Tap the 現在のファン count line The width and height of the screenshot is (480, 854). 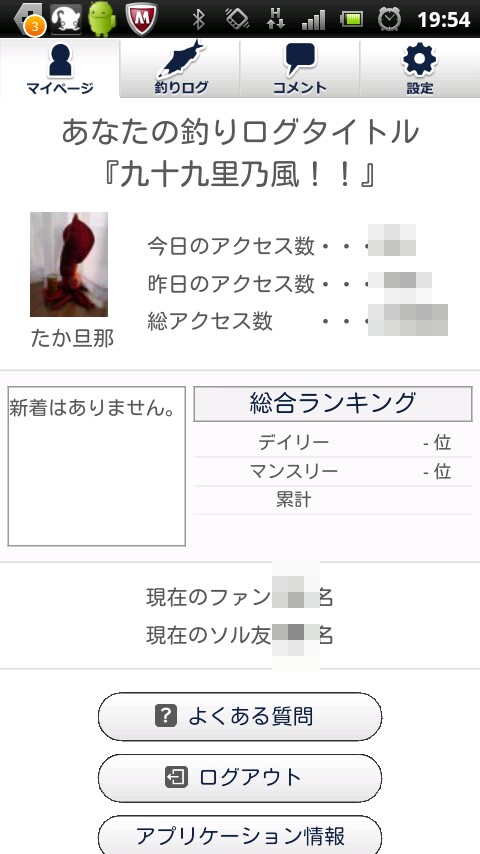point(240,597)
